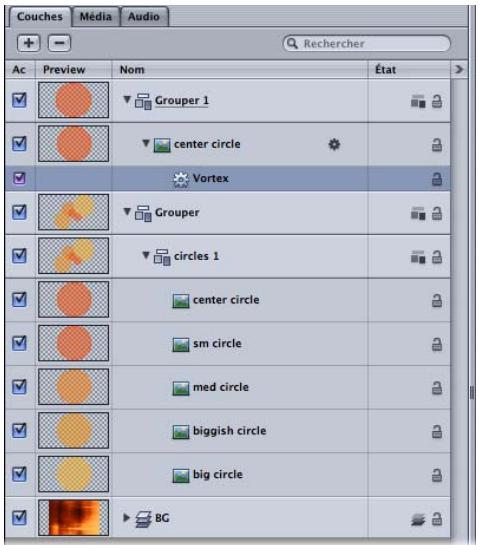Select the big circle preview thumbnail
479x545 pixels.
point(73,474)
